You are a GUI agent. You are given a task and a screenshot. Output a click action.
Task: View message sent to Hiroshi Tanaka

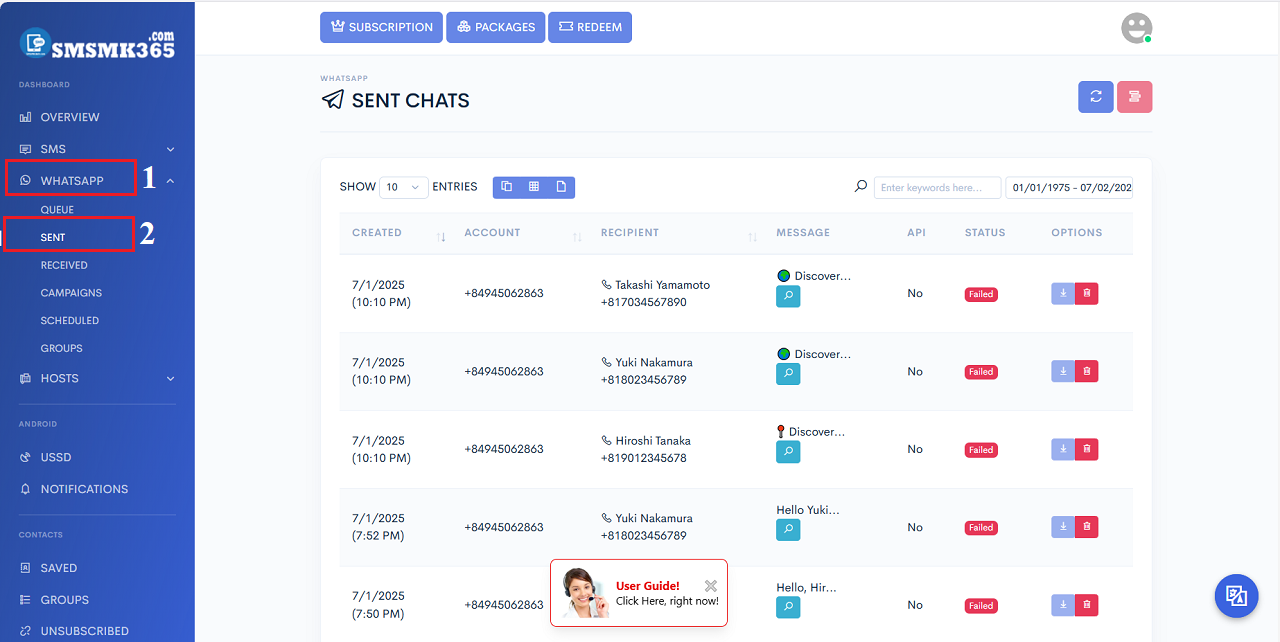click(x=788, y=452)
